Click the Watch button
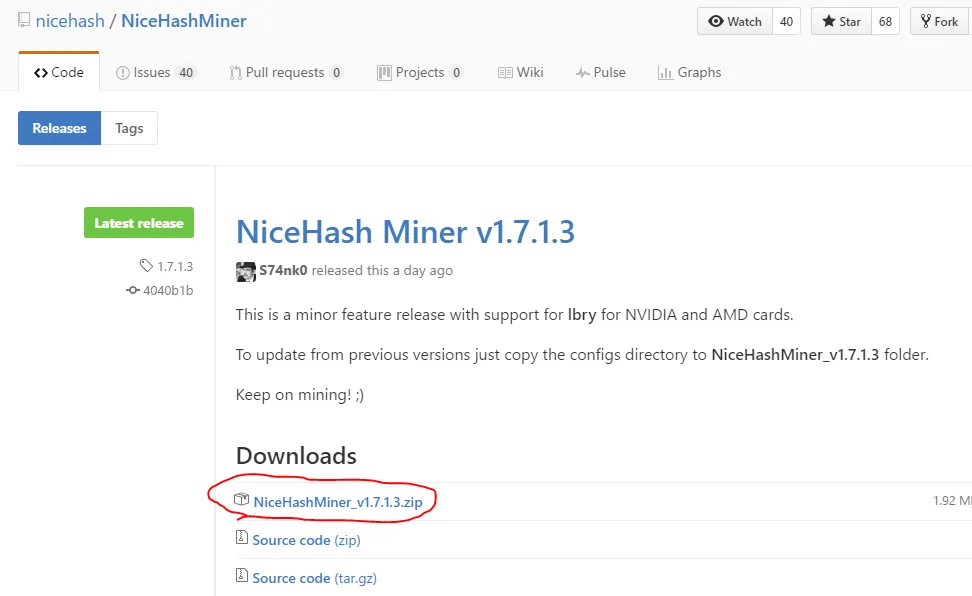This screenshot has height=596, width=972. 735,22
